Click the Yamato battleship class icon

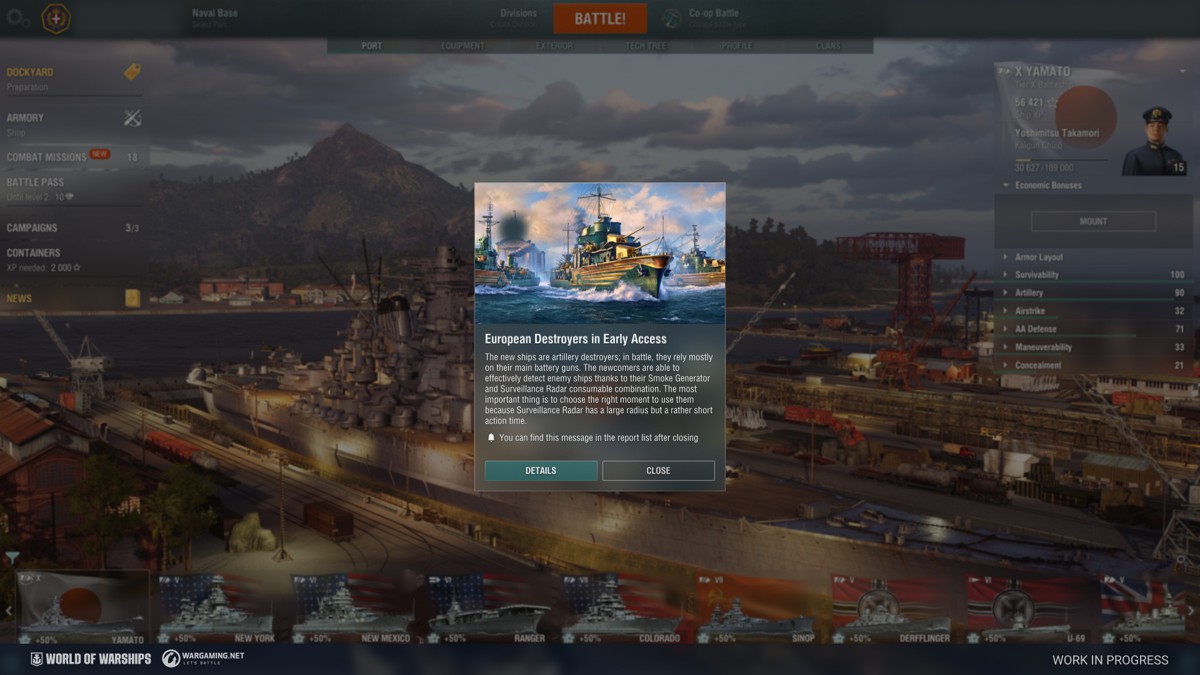[x=1004, y=71]
